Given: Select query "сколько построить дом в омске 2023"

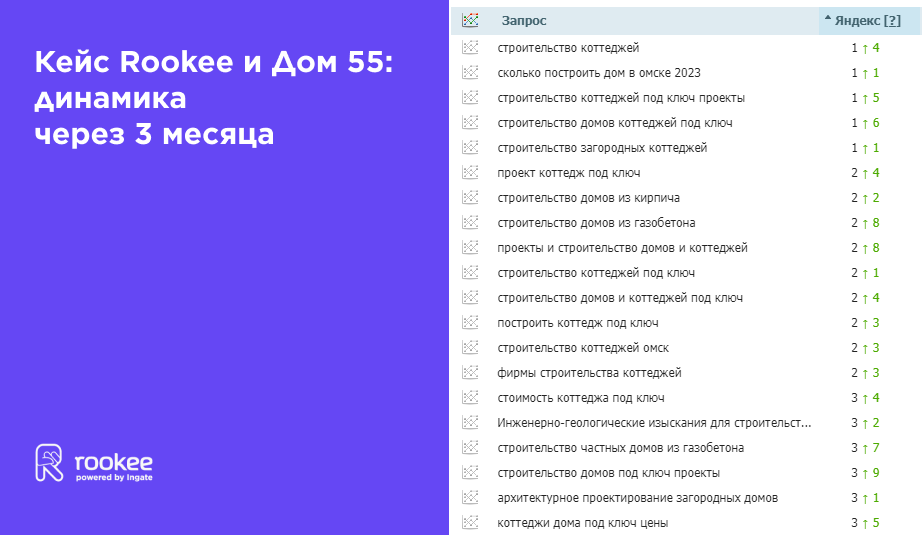Looking at the screenshot, I should pos(599,73).
